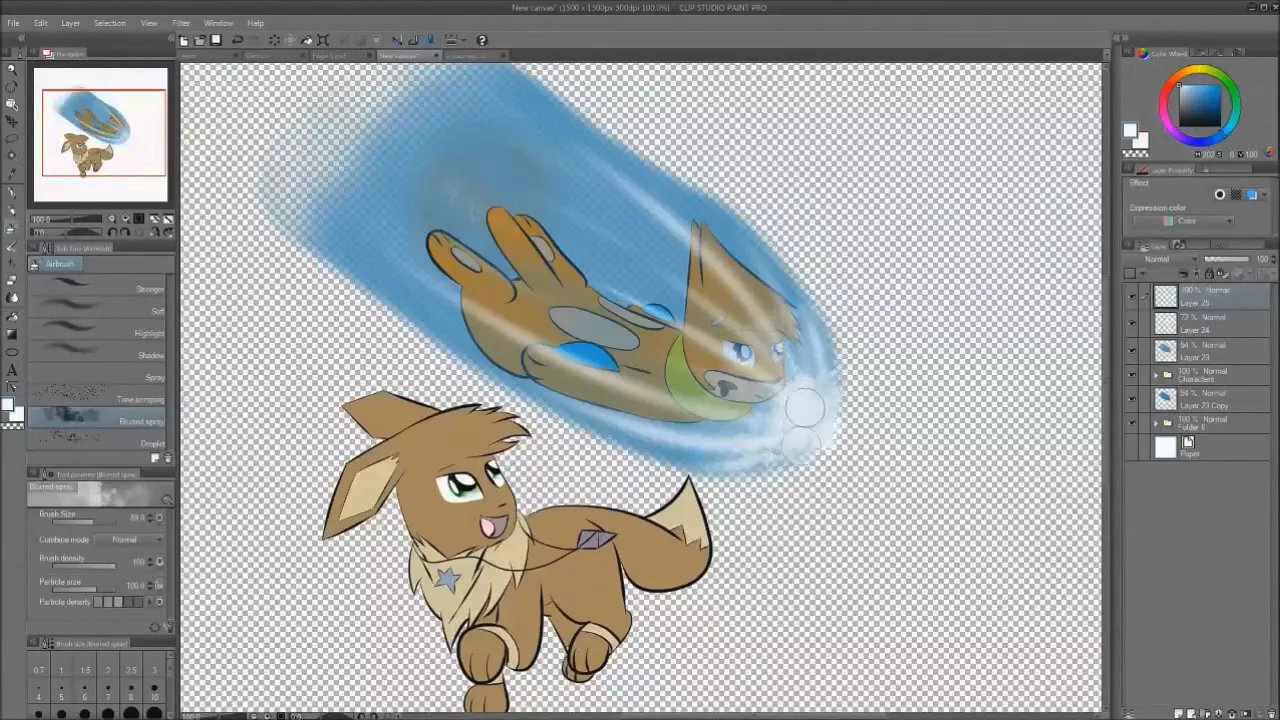
Task: Open the Layer menu
Action: click(x=71, y=23)
